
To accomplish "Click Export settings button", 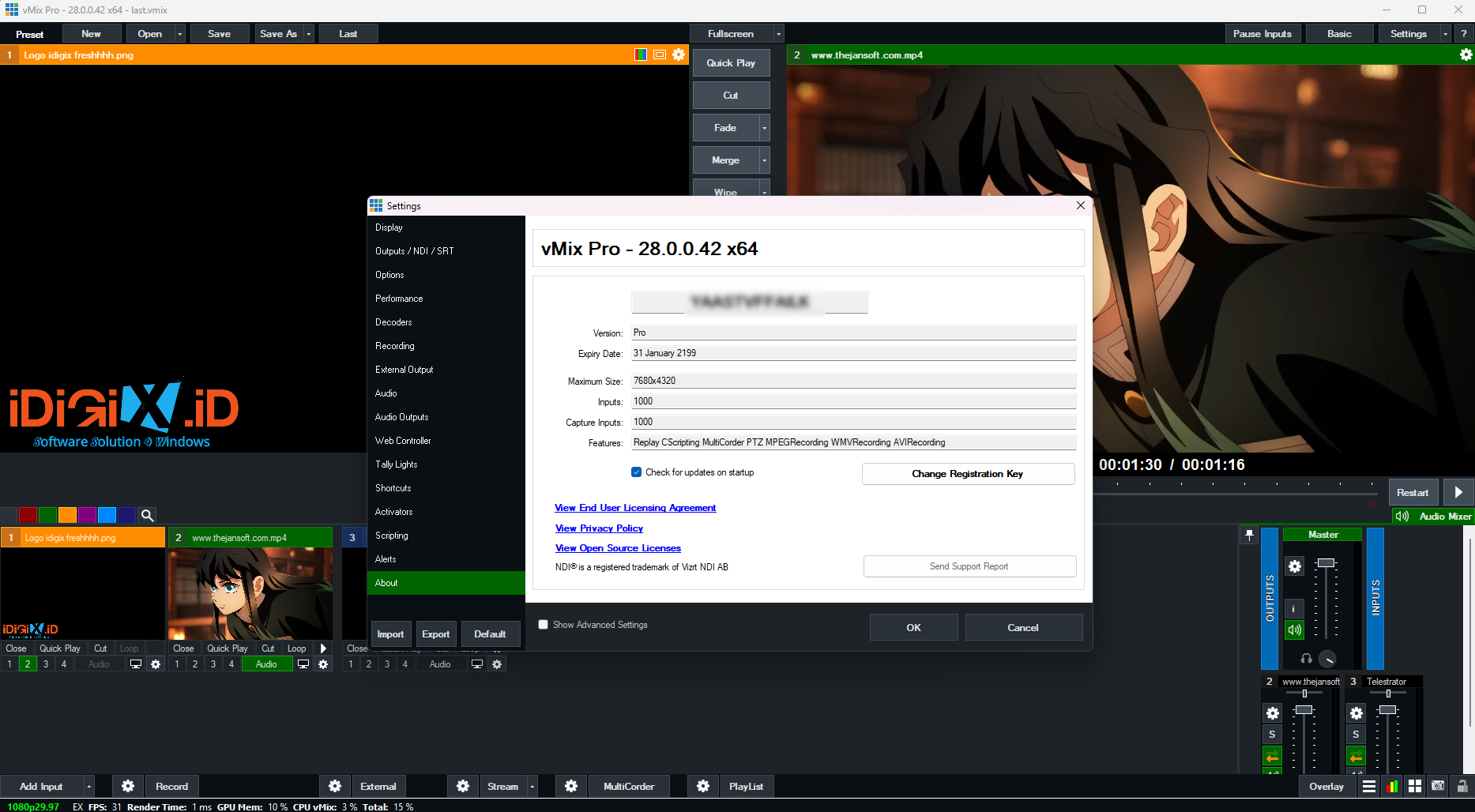I will pyautogui.click(x=435, y=634).
